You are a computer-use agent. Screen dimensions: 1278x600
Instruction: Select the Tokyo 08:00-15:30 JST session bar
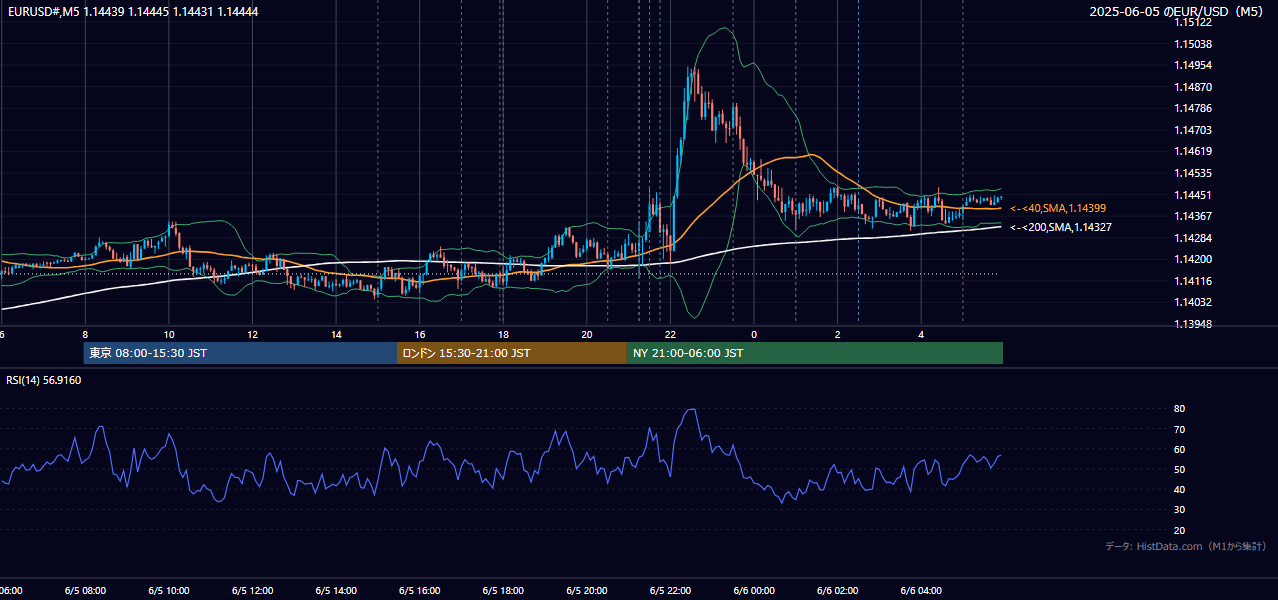pyautogui.click(x=240, y=353)
